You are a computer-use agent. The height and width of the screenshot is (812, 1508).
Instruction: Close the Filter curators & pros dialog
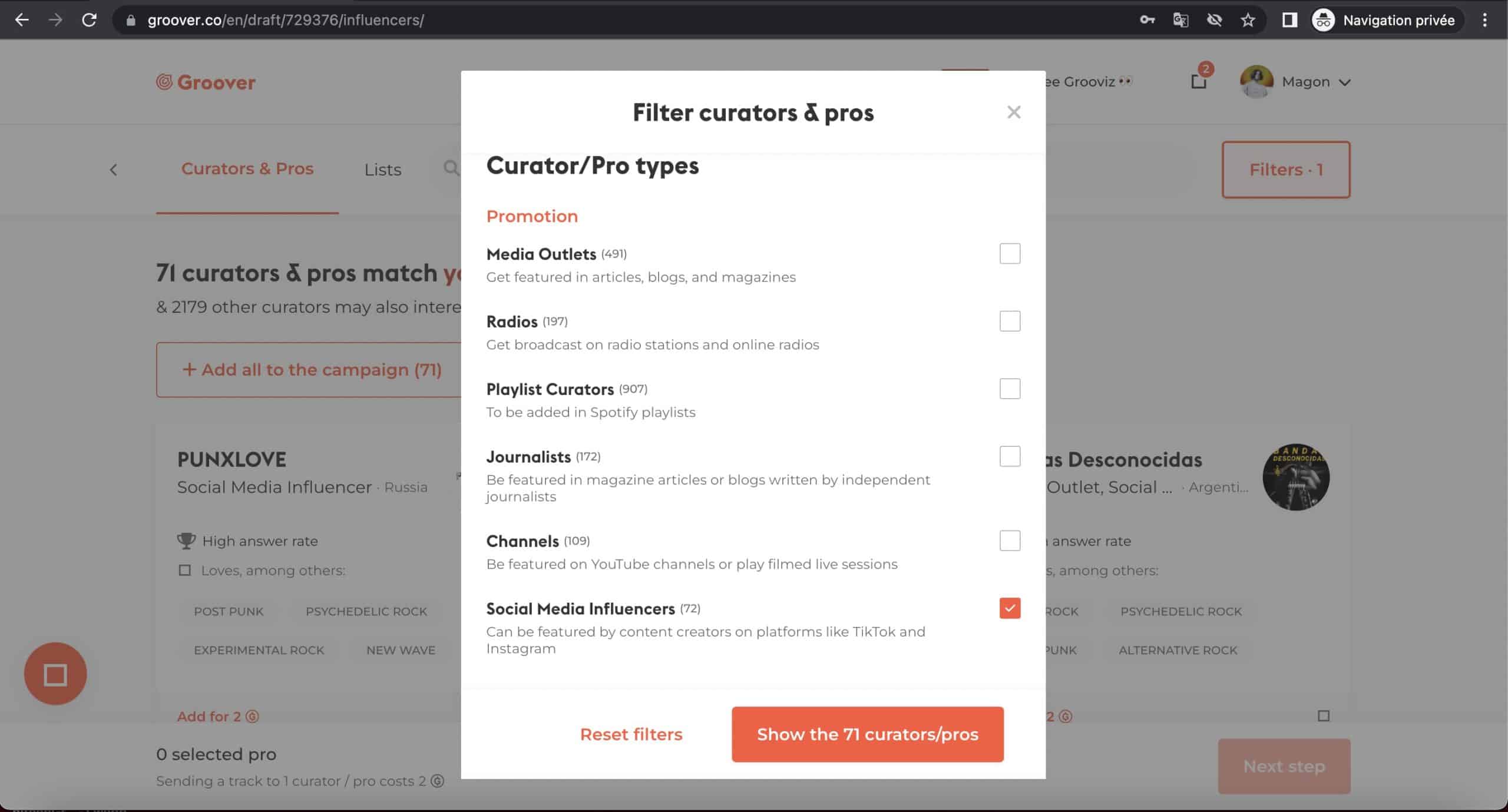[x=1014, y=112]
